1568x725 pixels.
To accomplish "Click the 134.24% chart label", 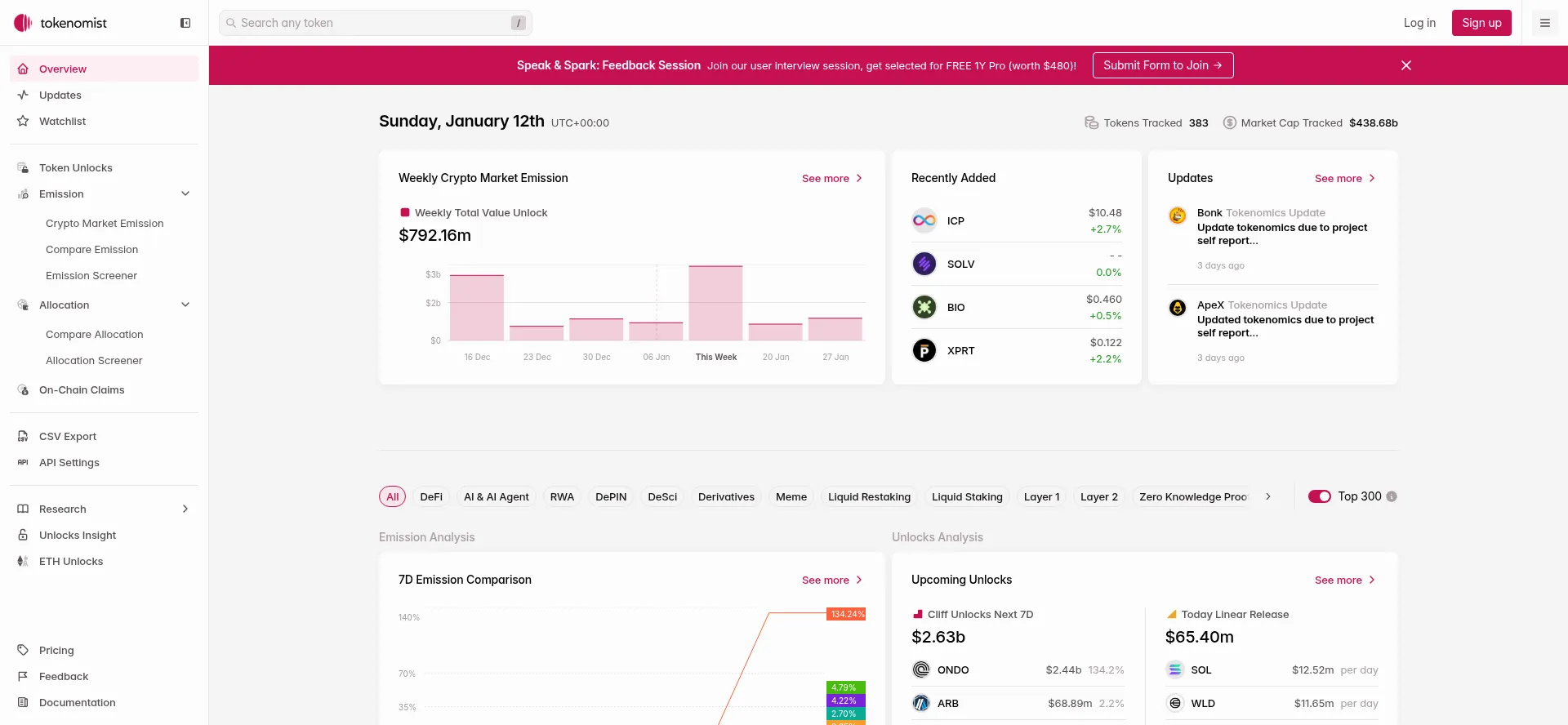I will pyautogui.click(x=846, y=614).
